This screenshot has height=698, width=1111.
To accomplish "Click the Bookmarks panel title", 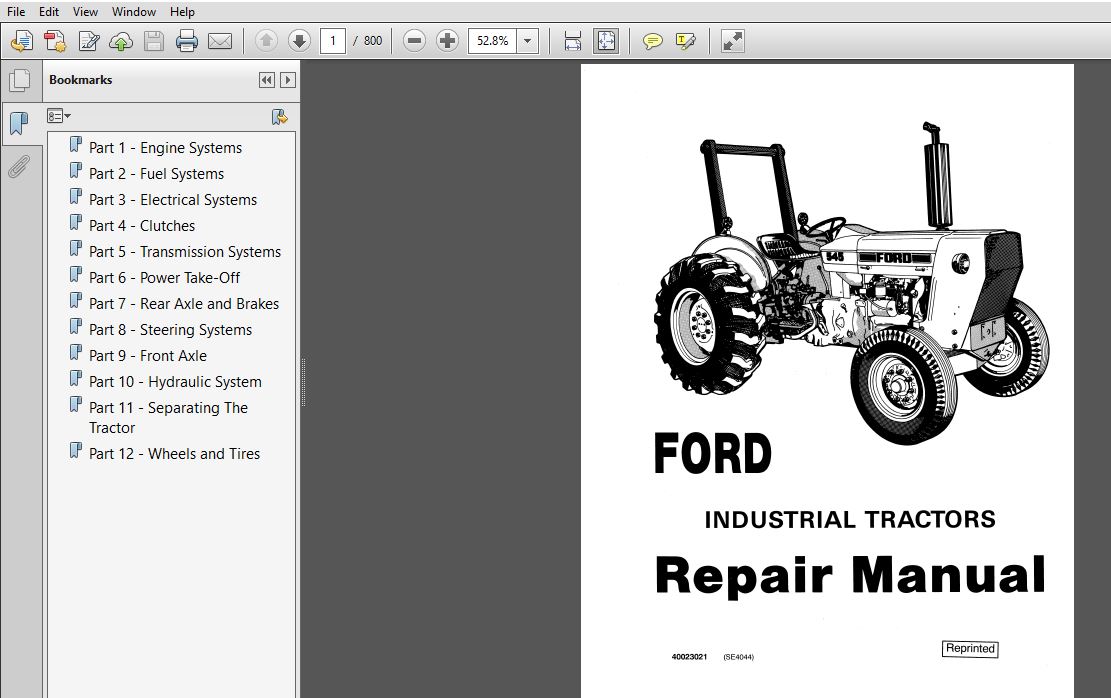I will (x=80, y=80).
